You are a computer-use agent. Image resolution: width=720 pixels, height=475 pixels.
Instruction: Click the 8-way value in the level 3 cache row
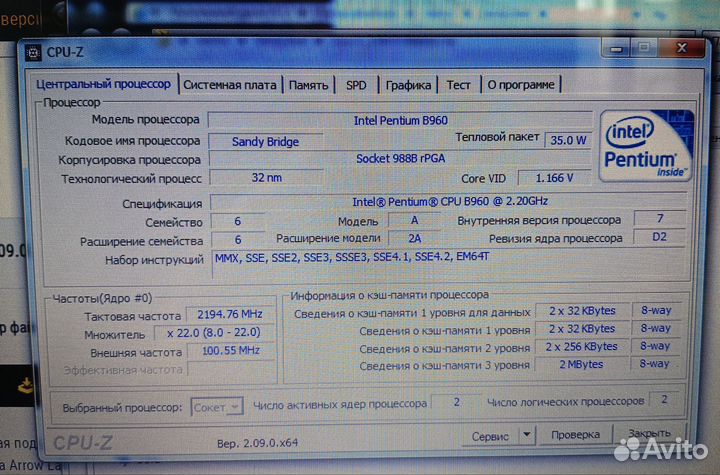[x=655, y=364]
